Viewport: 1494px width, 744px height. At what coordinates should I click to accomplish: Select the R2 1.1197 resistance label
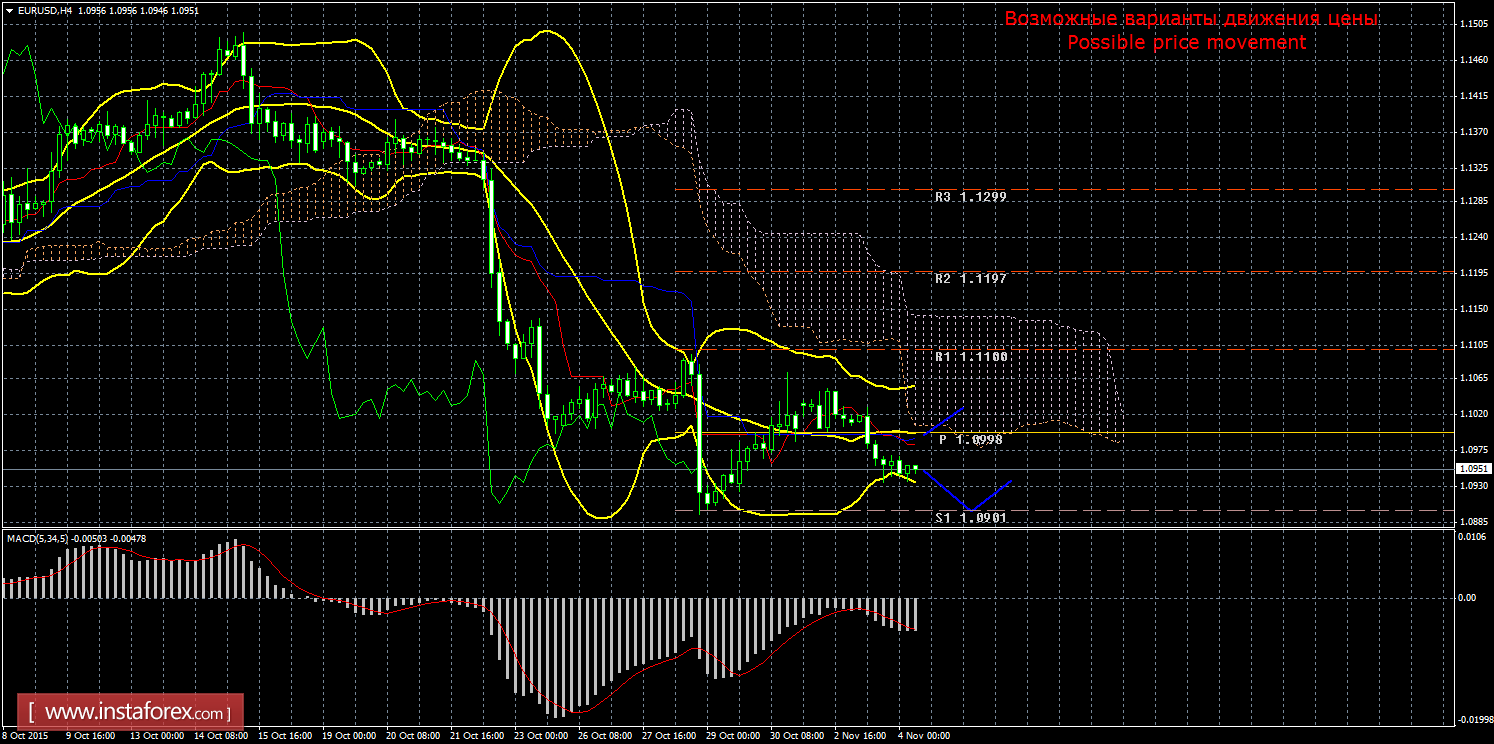coord(970,278)
